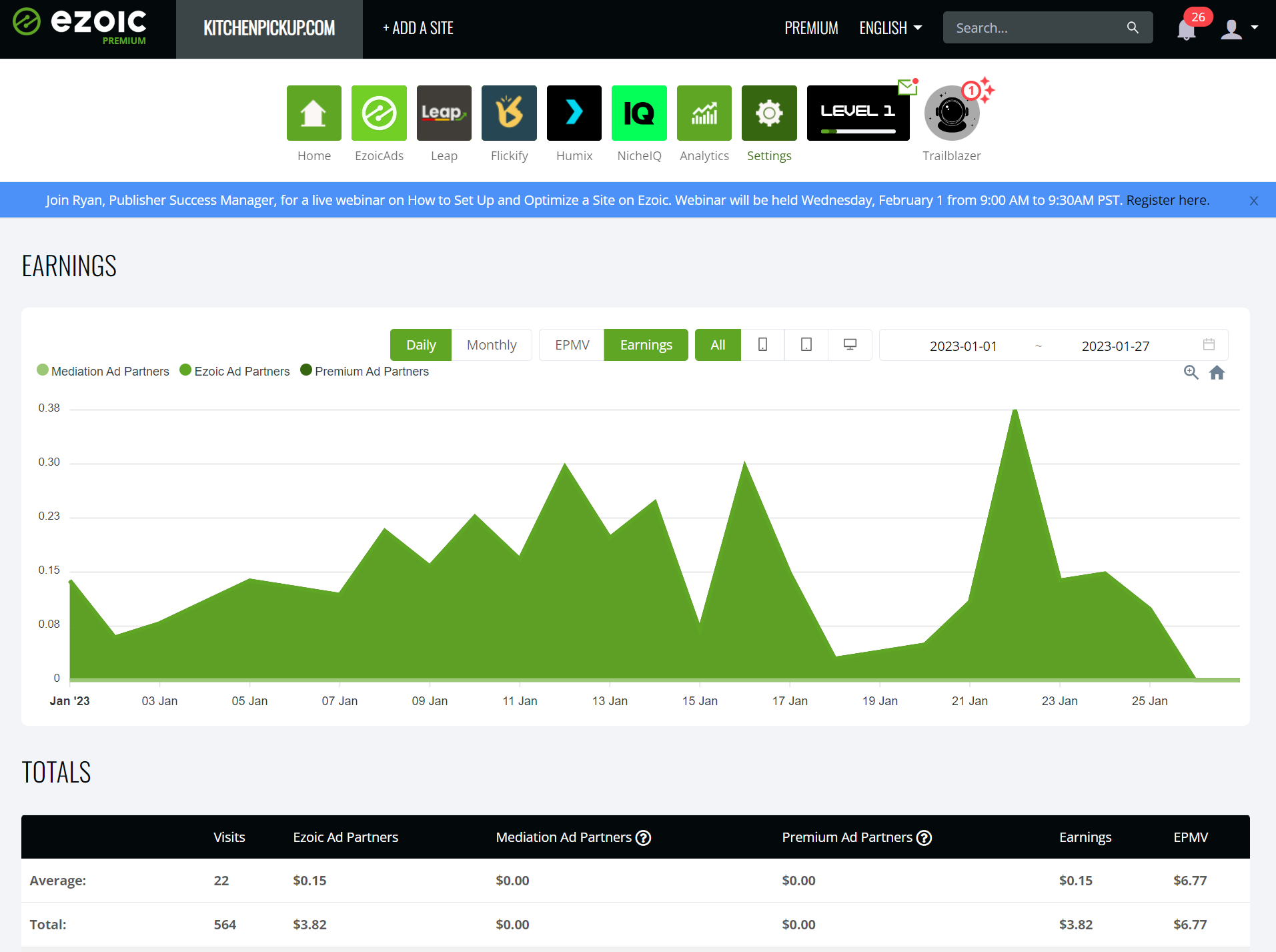Click the Visits column header
Image resolution: width=1276 pixels, height=952 pixels.
click(x=229, y=837)
